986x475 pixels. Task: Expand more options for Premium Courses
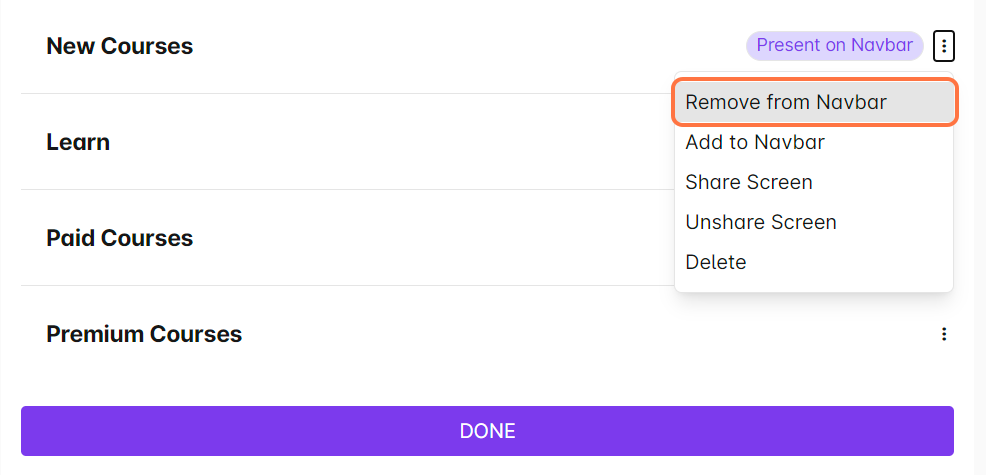(943, 334)
